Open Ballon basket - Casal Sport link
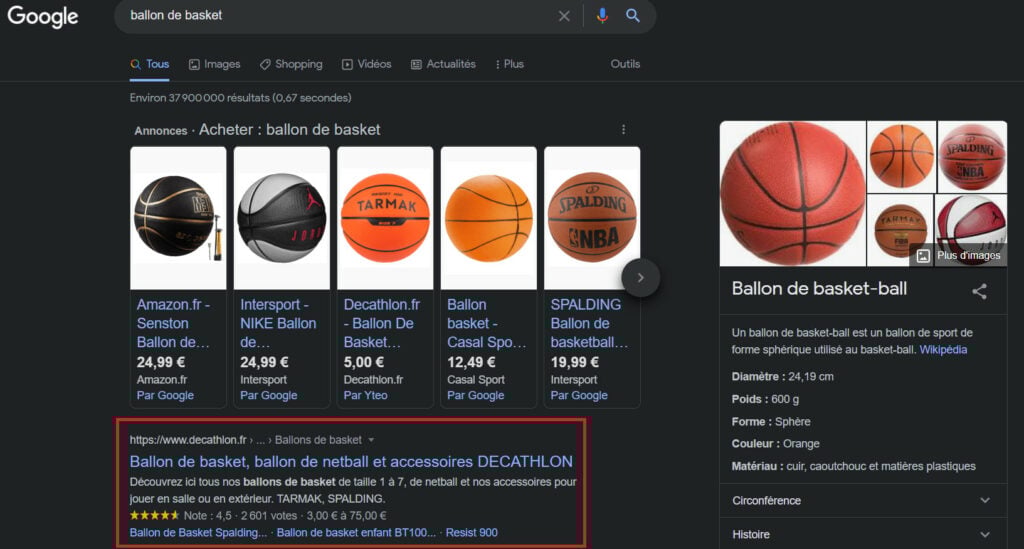 (487, 323)
